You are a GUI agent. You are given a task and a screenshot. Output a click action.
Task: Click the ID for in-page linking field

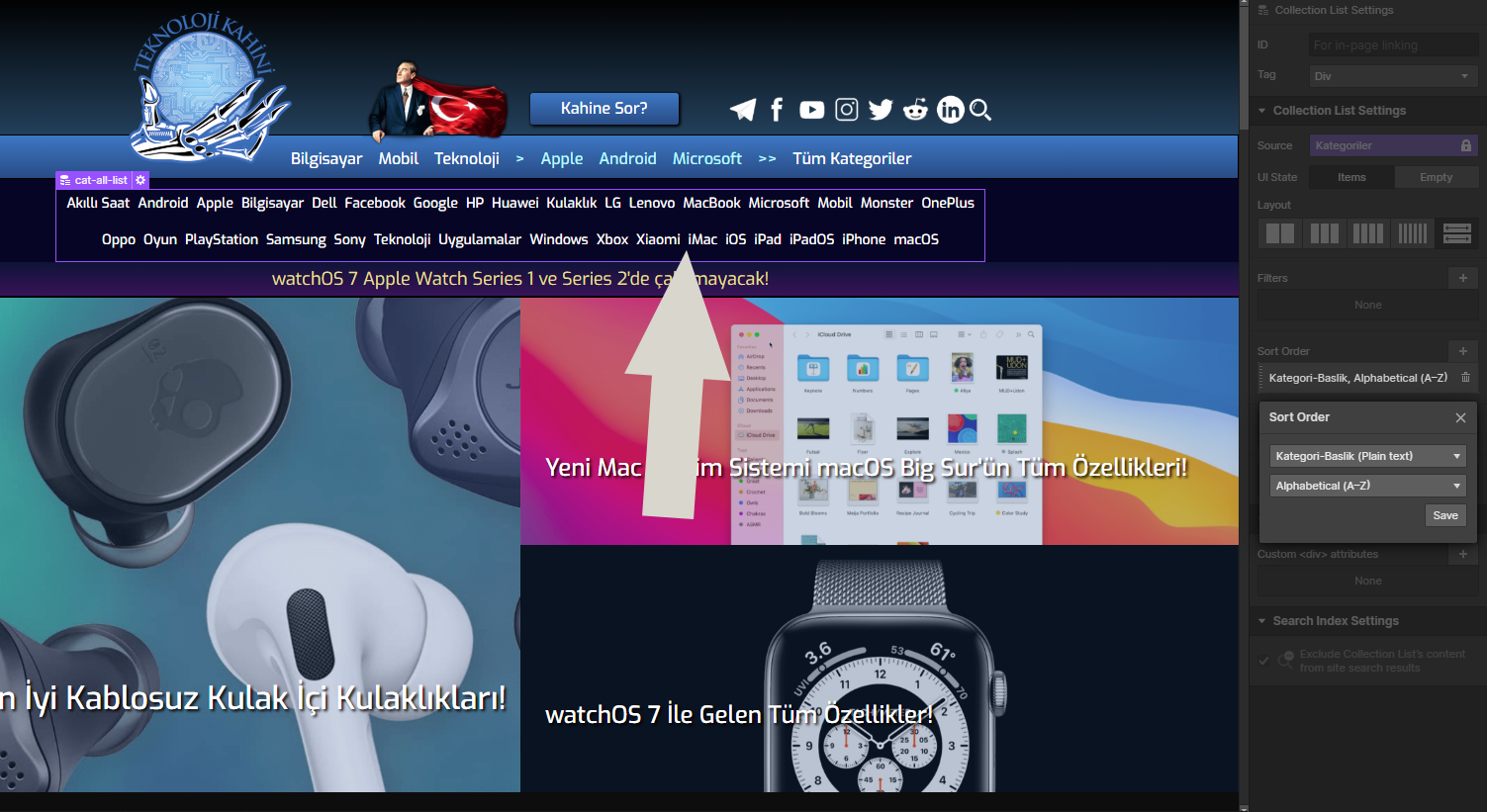coord(1393,45)
